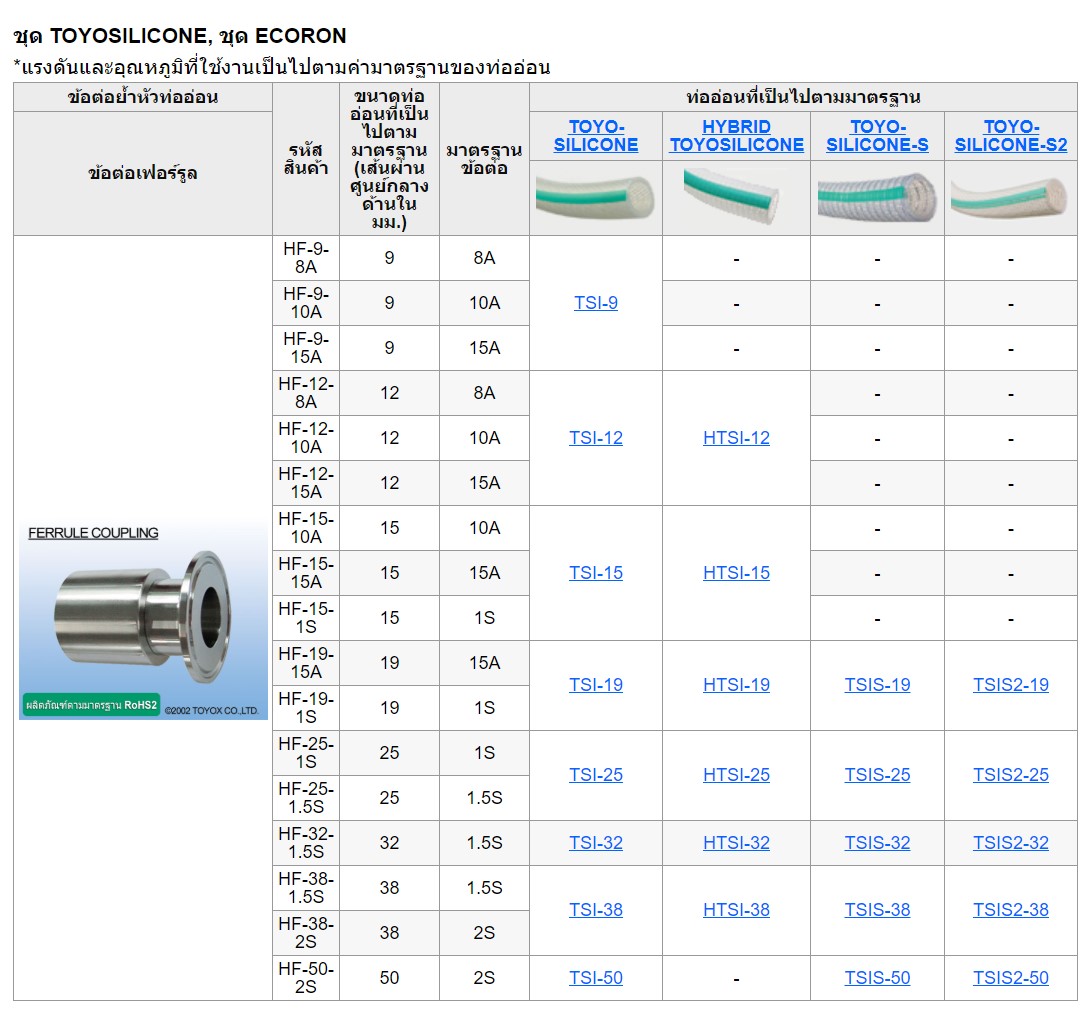This screenshot has width=1092, height=1018.
Task: Open the TSI-50 hose product link
Action: tap(595, 977)
